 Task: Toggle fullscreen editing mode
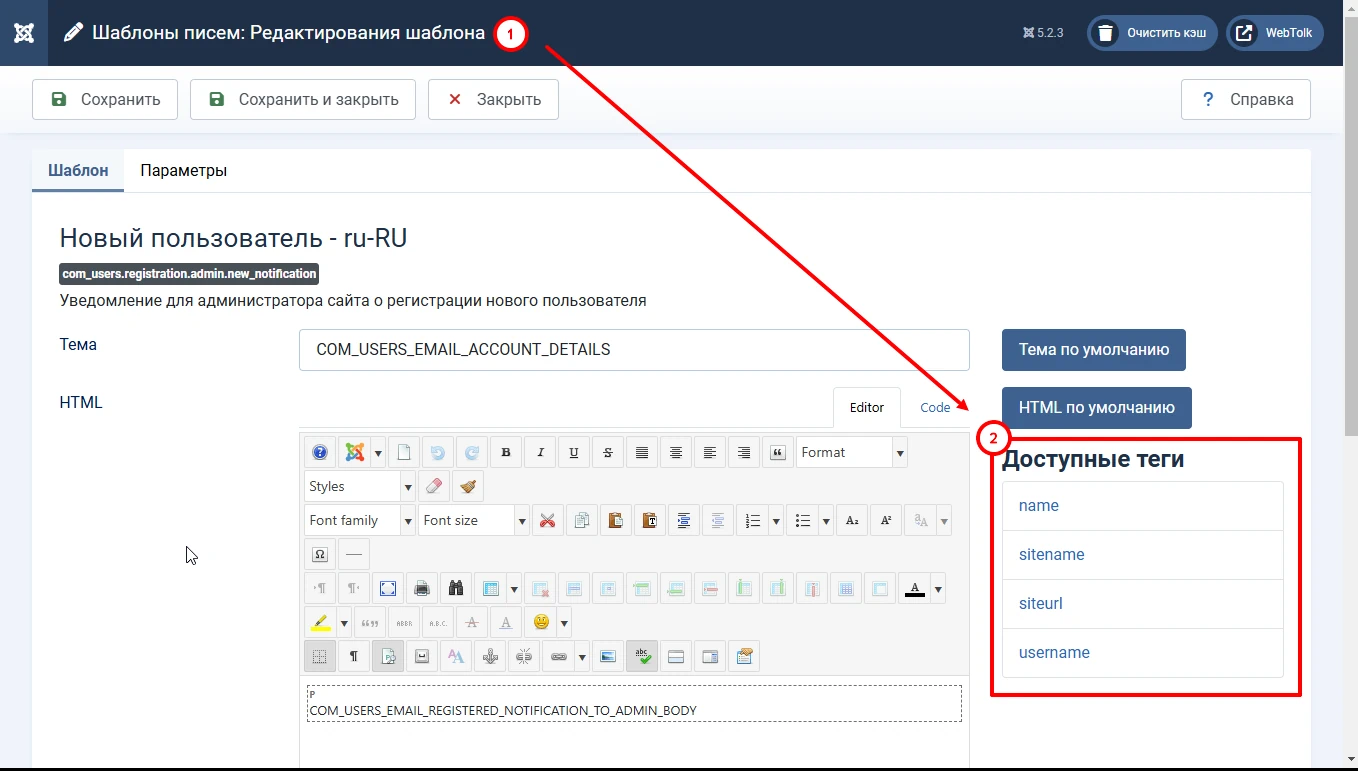(x=388, y=588)
